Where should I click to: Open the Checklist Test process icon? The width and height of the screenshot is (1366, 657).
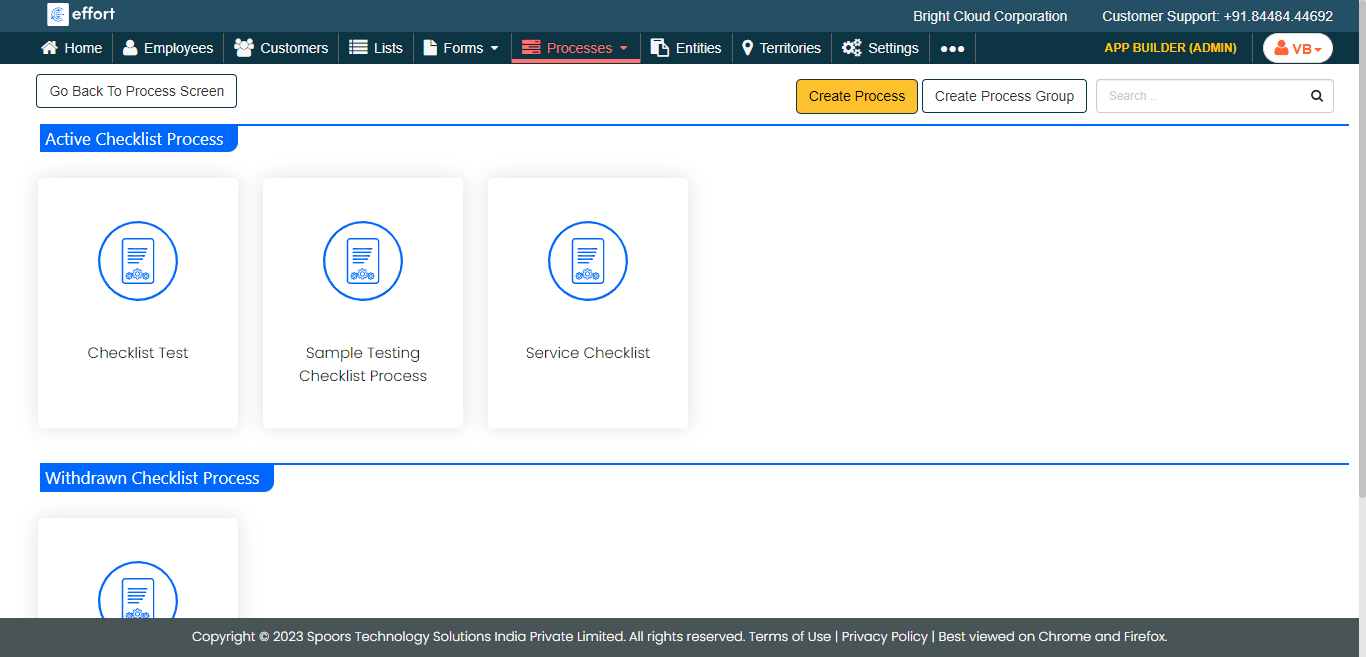point(138,261)
